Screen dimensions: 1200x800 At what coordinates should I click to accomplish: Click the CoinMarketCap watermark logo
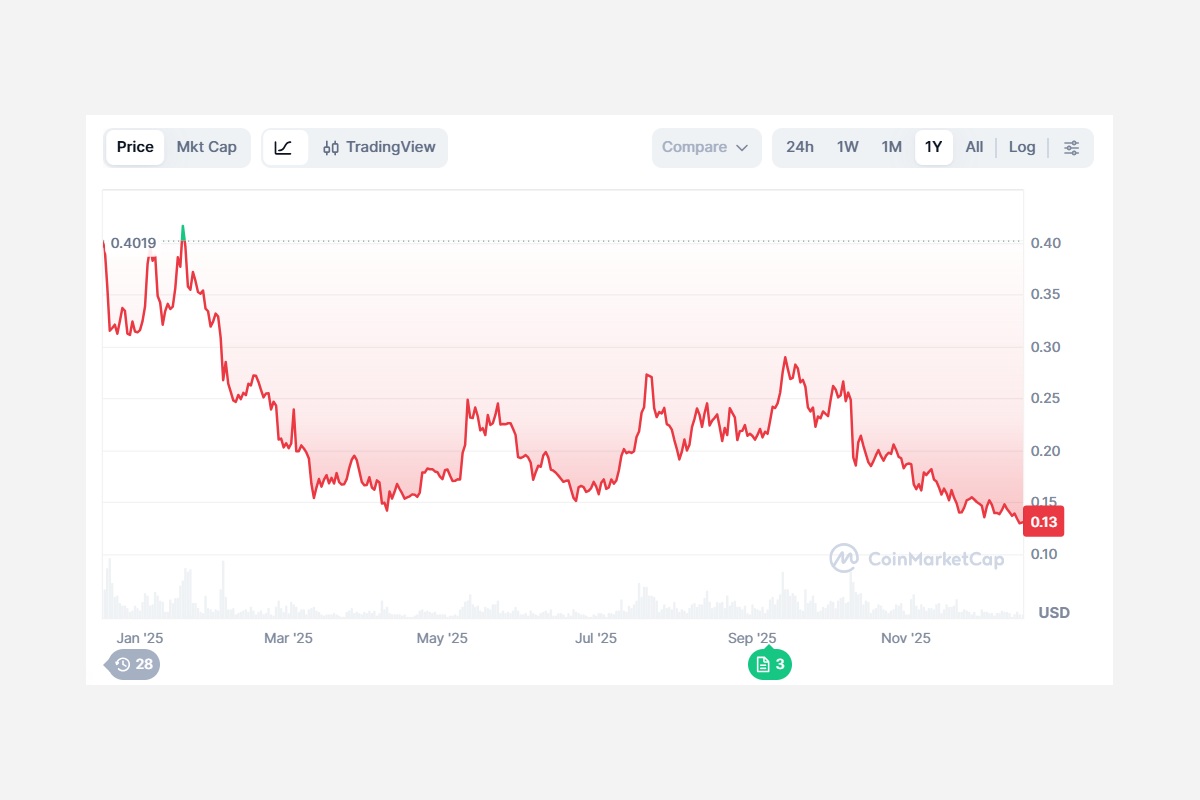pyautogui.click(x=917, y=558)
